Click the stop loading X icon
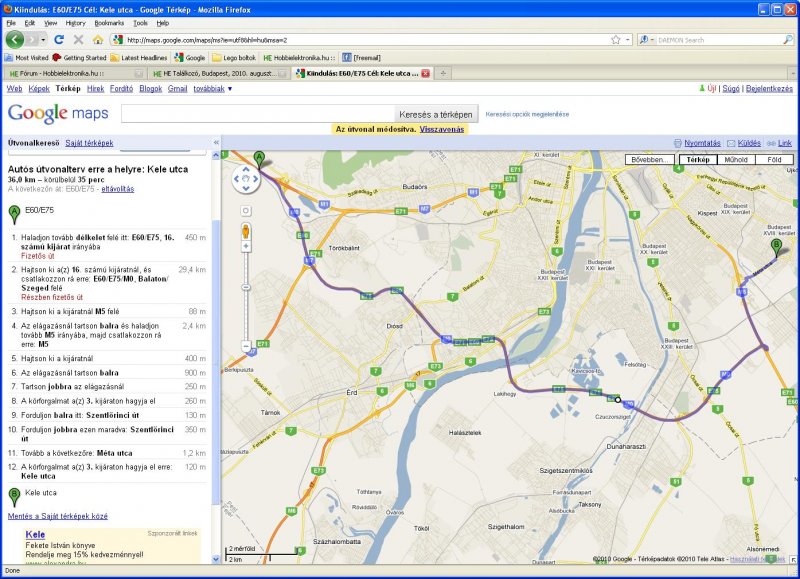The image size is (800, 579). pyautogui.click(x=78, y=40)
